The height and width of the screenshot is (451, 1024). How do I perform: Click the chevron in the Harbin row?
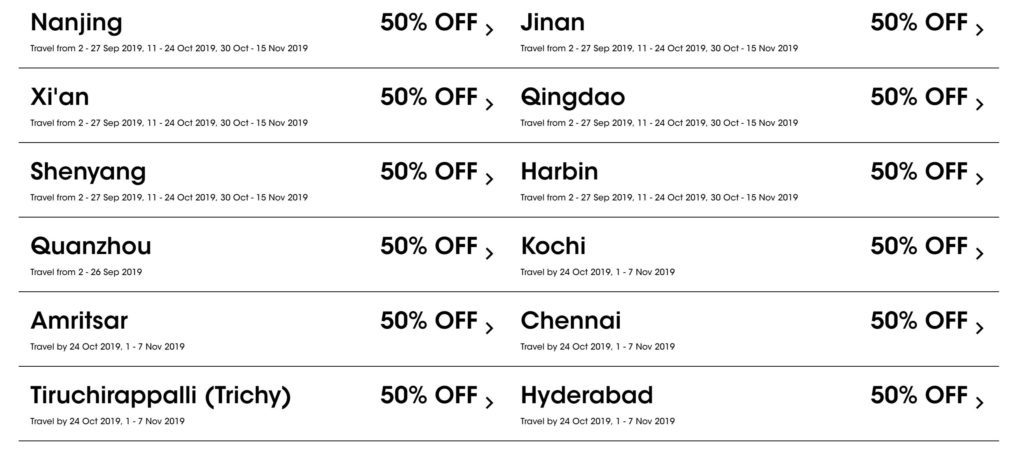coord(979,179)
